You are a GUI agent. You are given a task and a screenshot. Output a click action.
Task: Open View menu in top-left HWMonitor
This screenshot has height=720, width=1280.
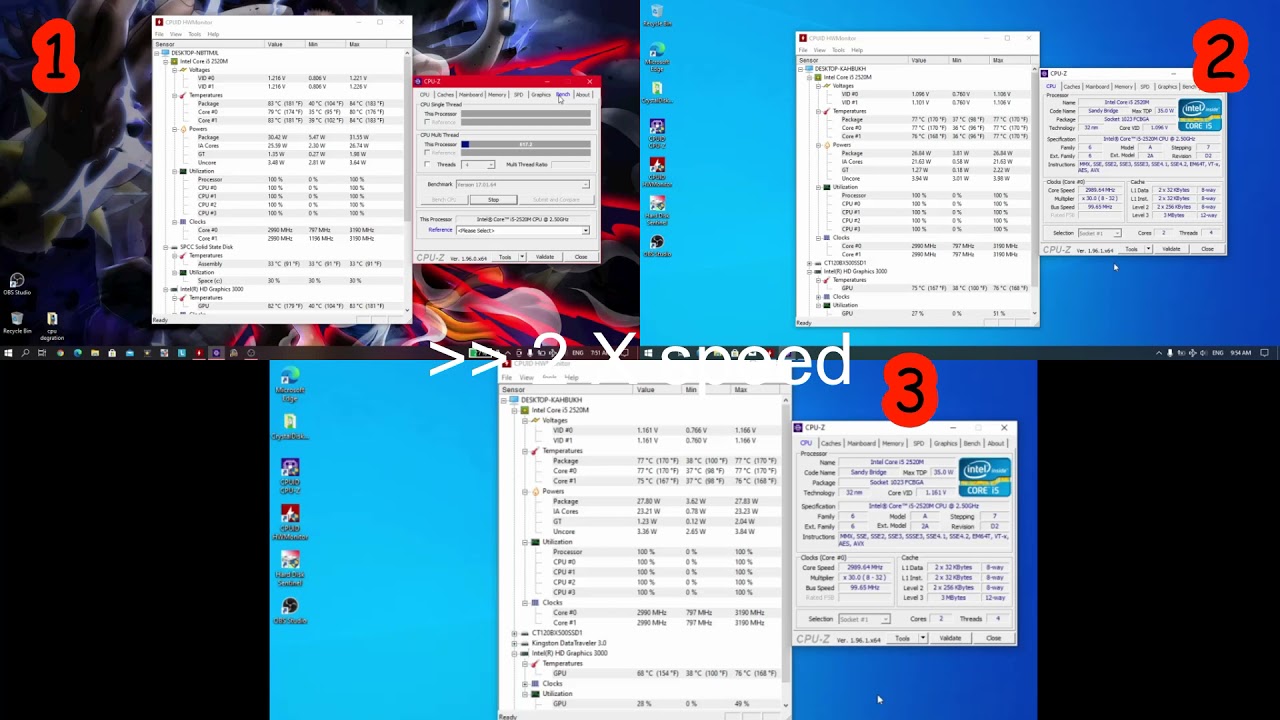click(175, 34)
